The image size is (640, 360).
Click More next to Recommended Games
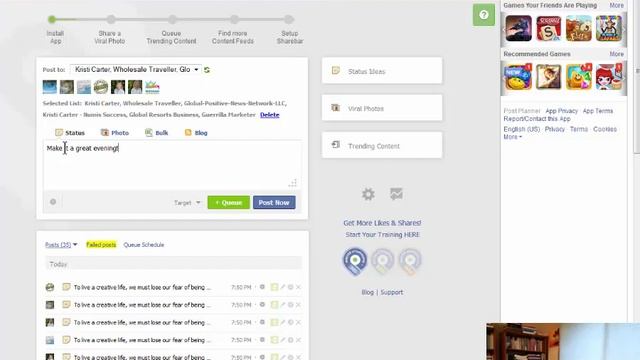(x=616, y=54)
